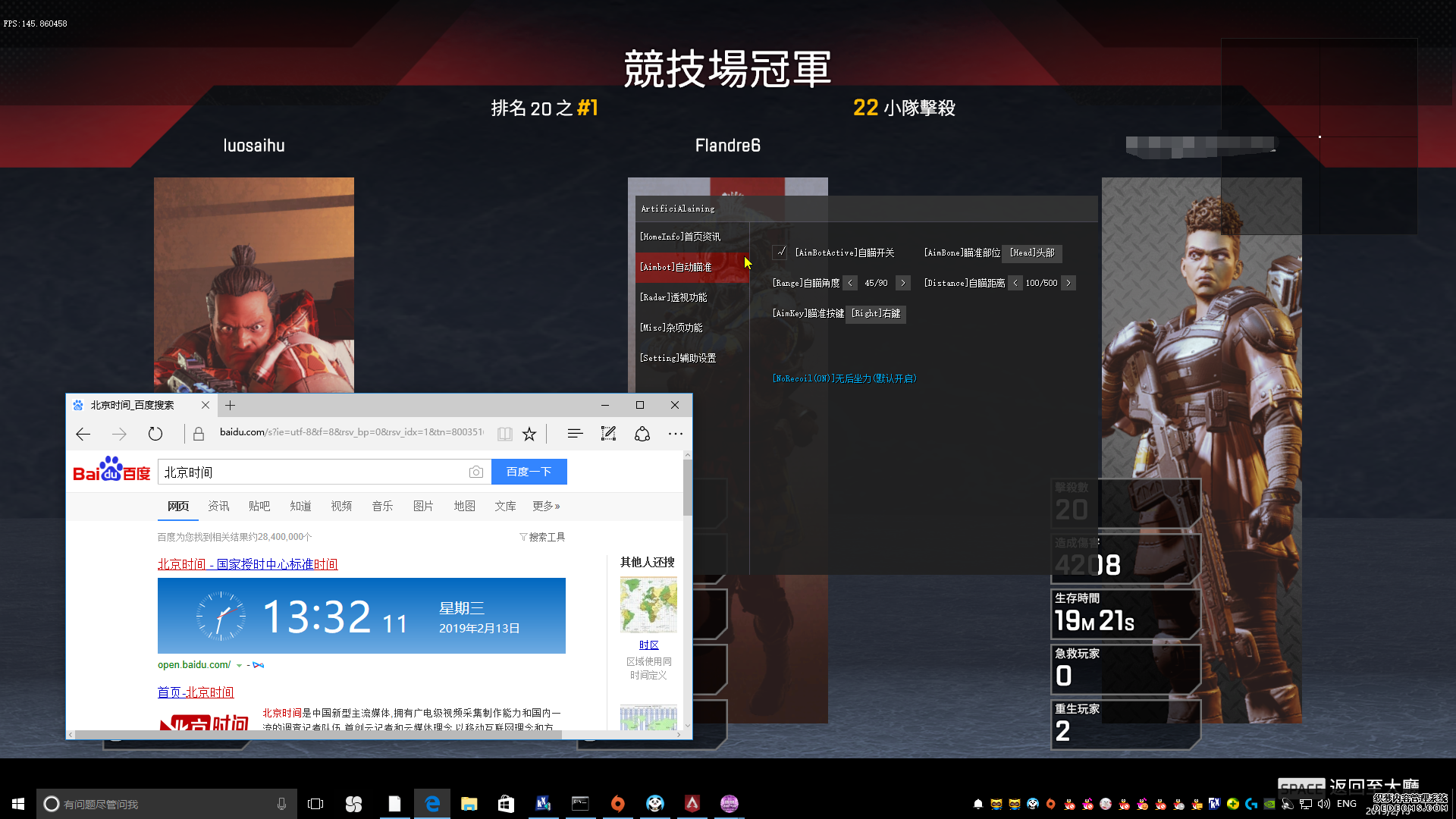Expand the open.baidu.com dropdown arrow
The width and height of the screenshot is (1456, 819).
[x=239, y=665]
